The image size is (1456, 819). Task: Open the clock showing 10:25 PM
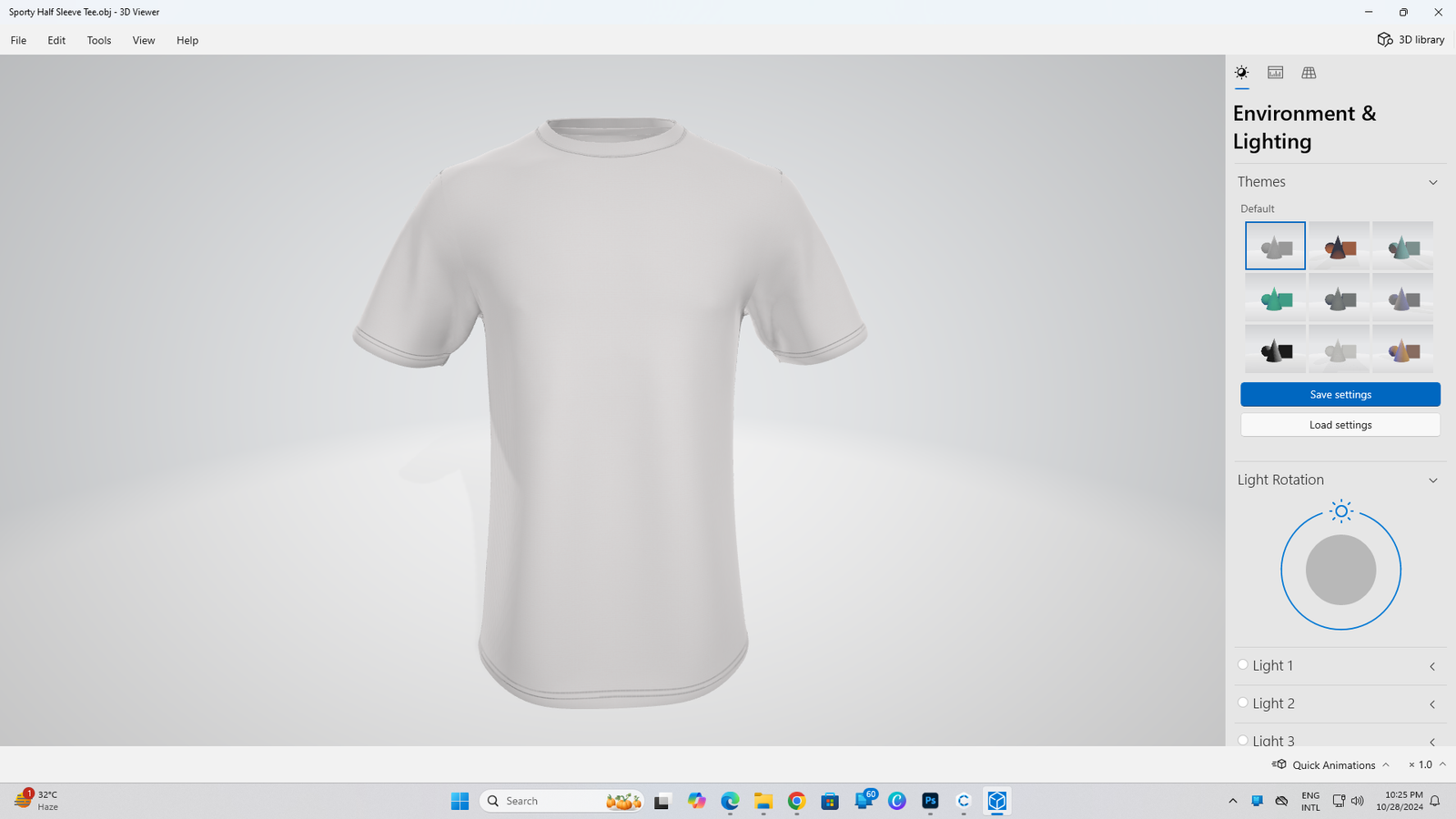(1400, 801)
